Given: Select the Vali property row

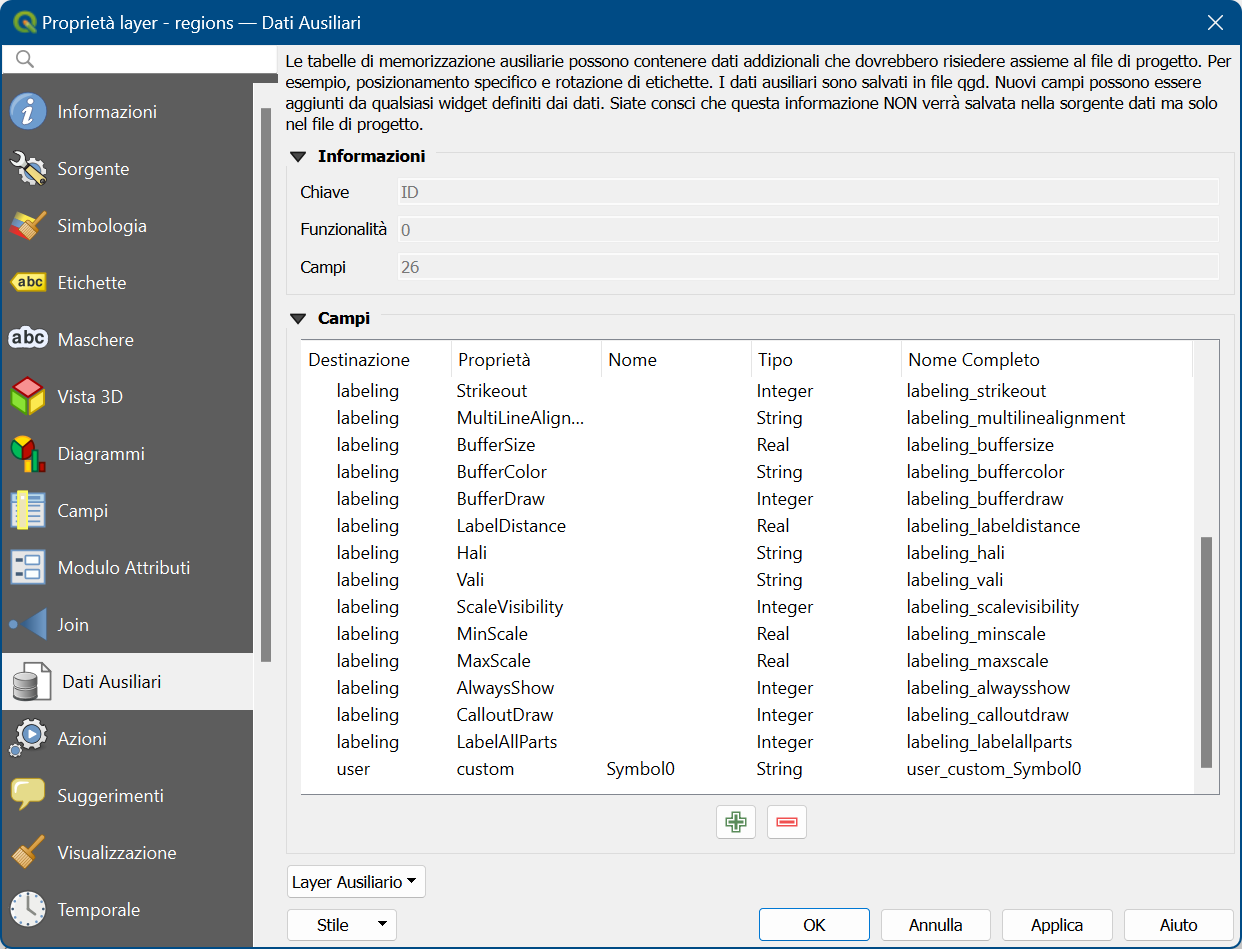Looking at the screenshot, I should click(x=747, y=580).
